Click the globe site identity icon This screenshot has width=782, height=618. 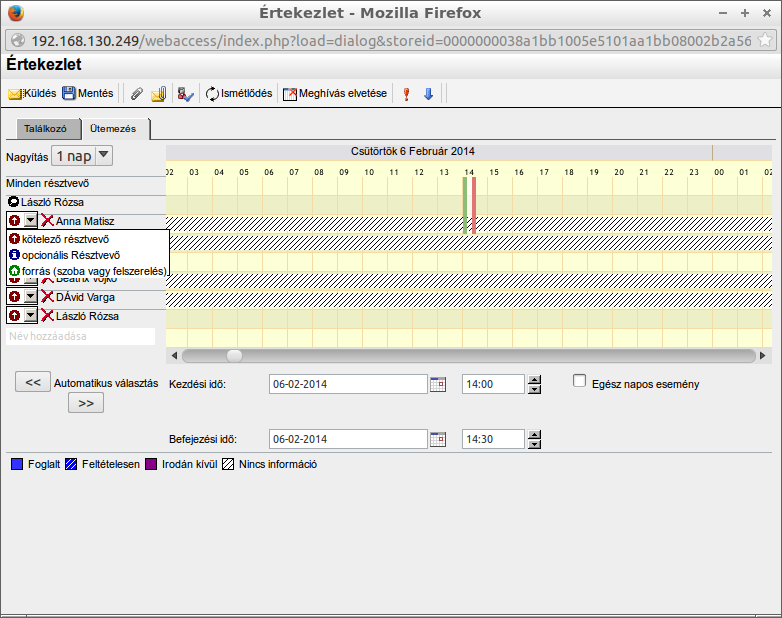18,40
